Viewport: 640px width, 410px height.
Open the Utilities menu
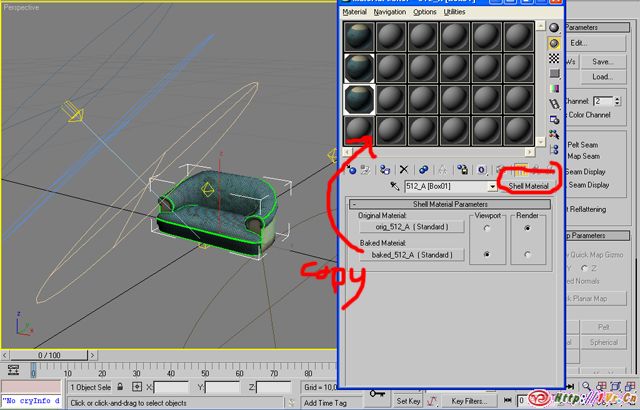click(454, 12)
